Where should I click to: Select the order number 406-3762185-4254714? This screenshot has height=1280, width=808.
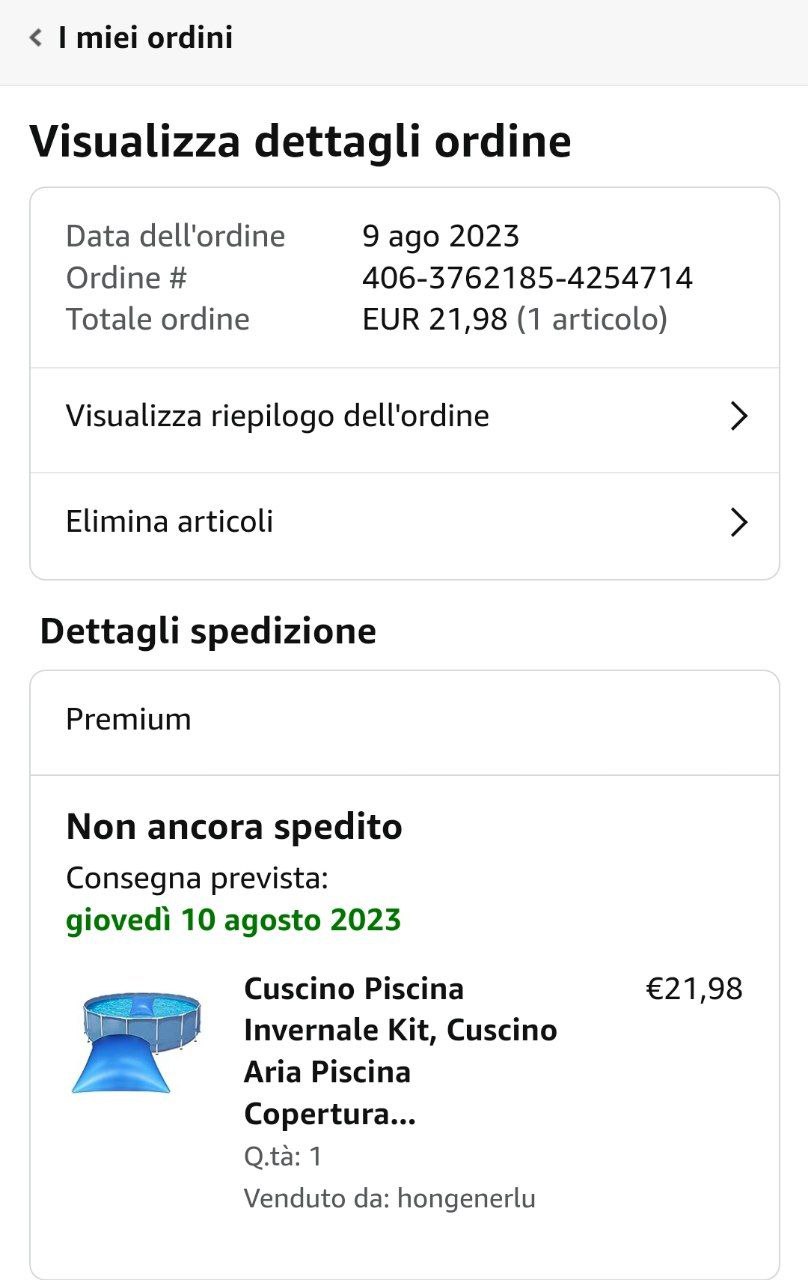[x=527, y=277]
